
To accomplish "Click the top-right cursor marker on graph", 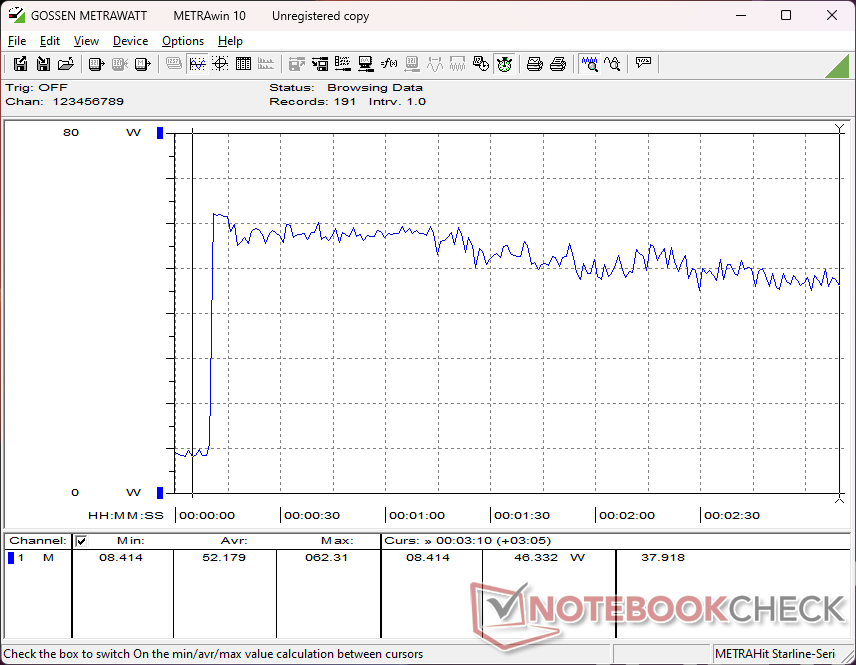I will (x=839, y=129).
